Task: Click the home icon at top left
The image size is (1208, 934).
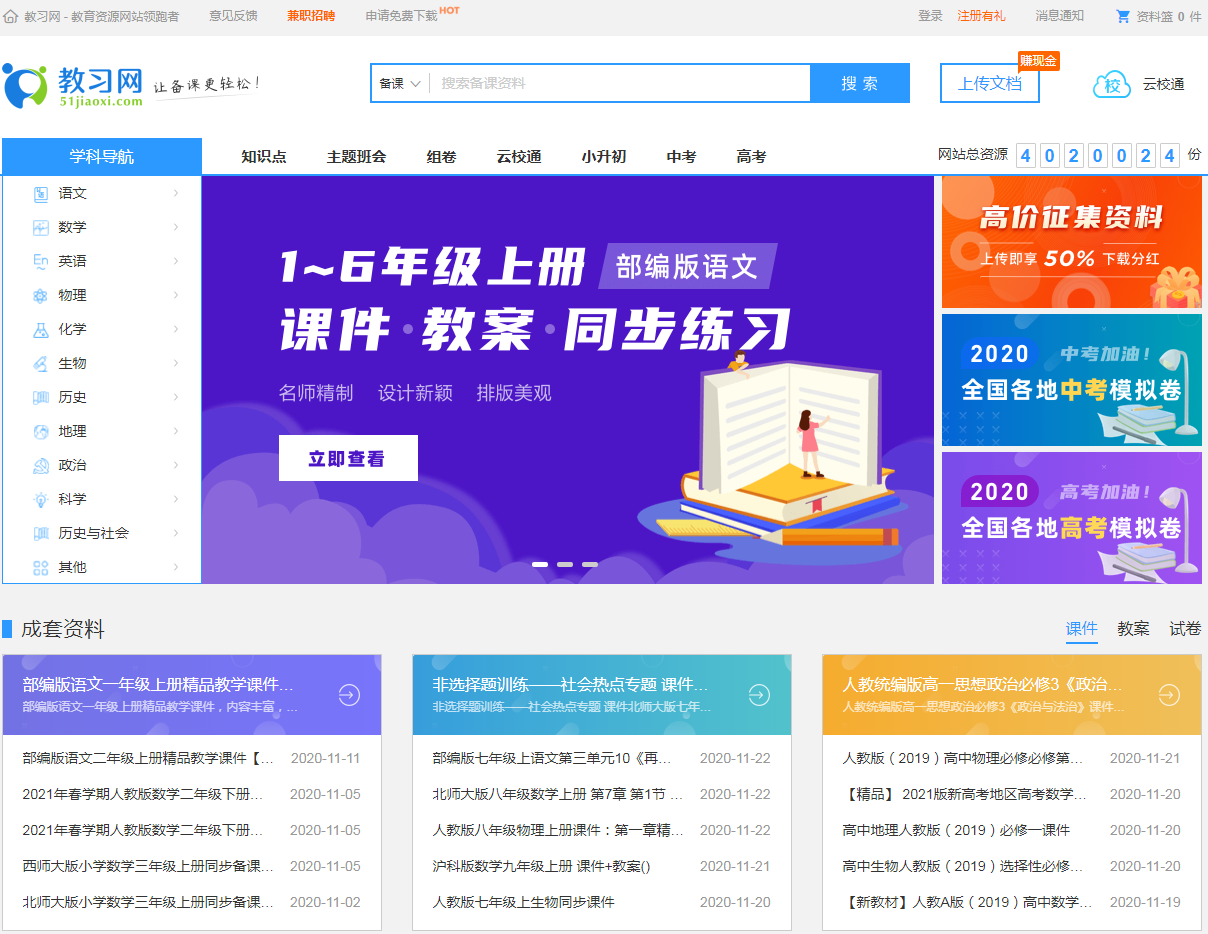Action: (10, 15)
